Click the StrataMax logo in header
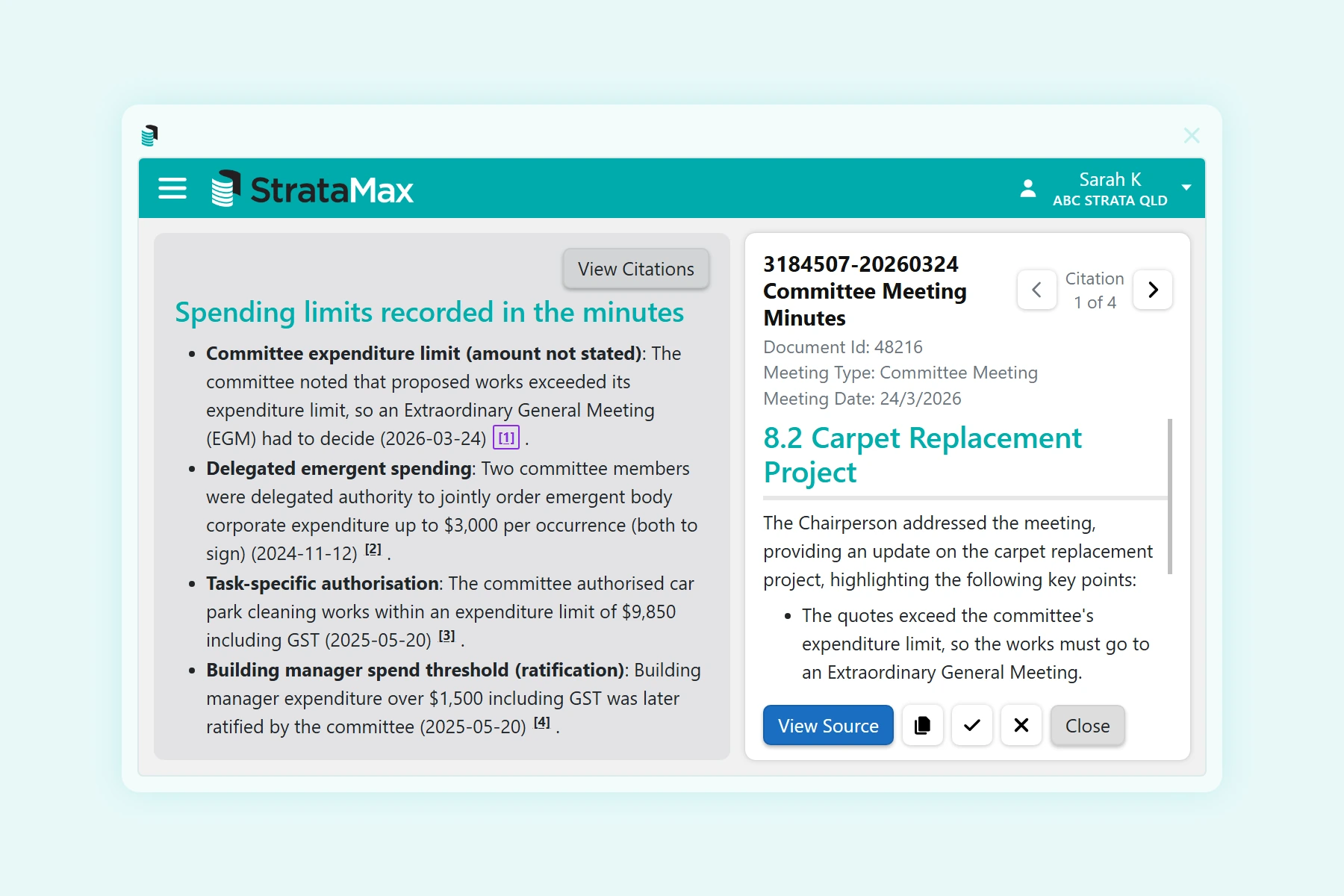Viewport: 1344px width, 896px height. (312, 189)
